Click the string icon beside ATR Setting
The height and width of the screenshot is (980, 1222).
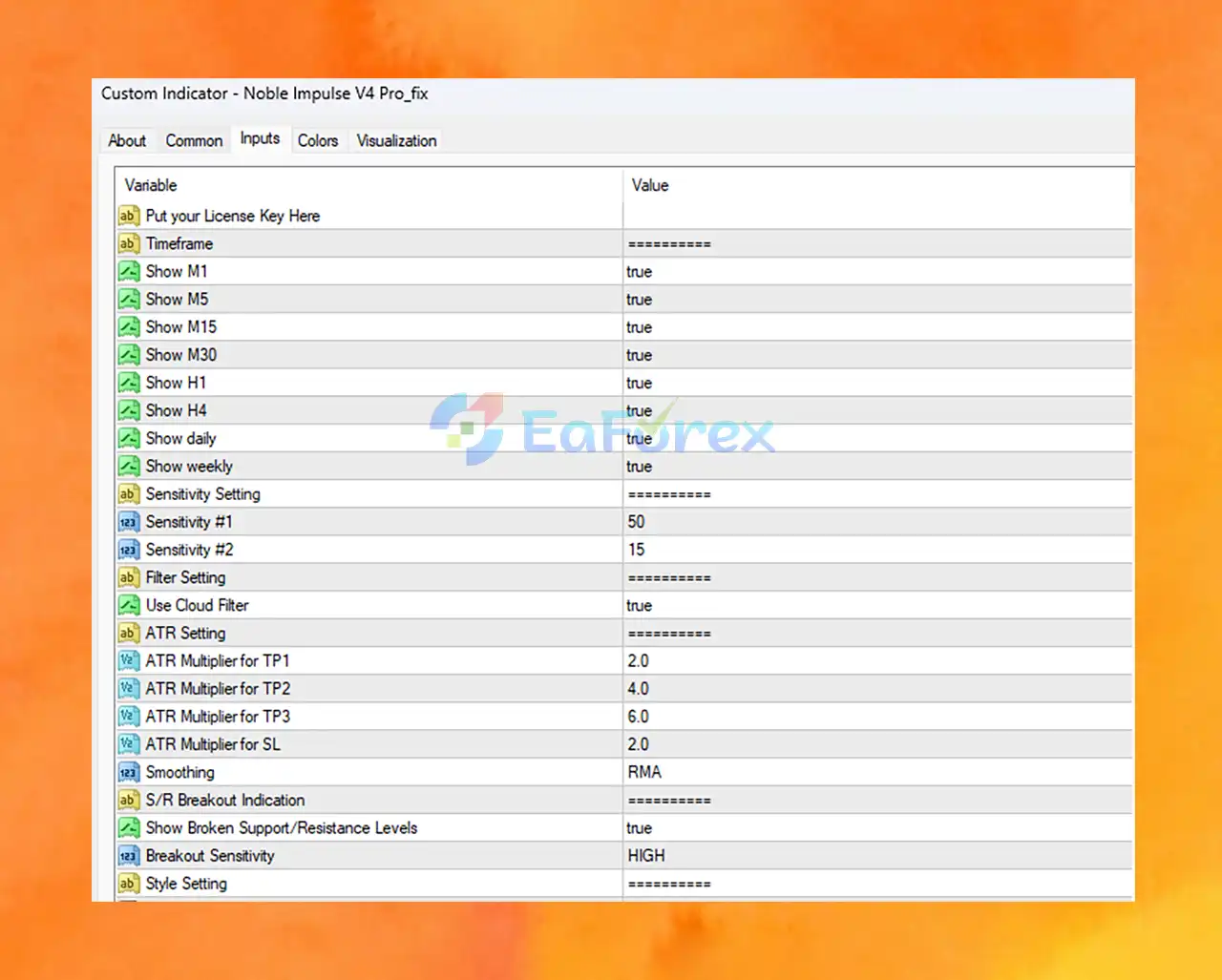(129, 633)
